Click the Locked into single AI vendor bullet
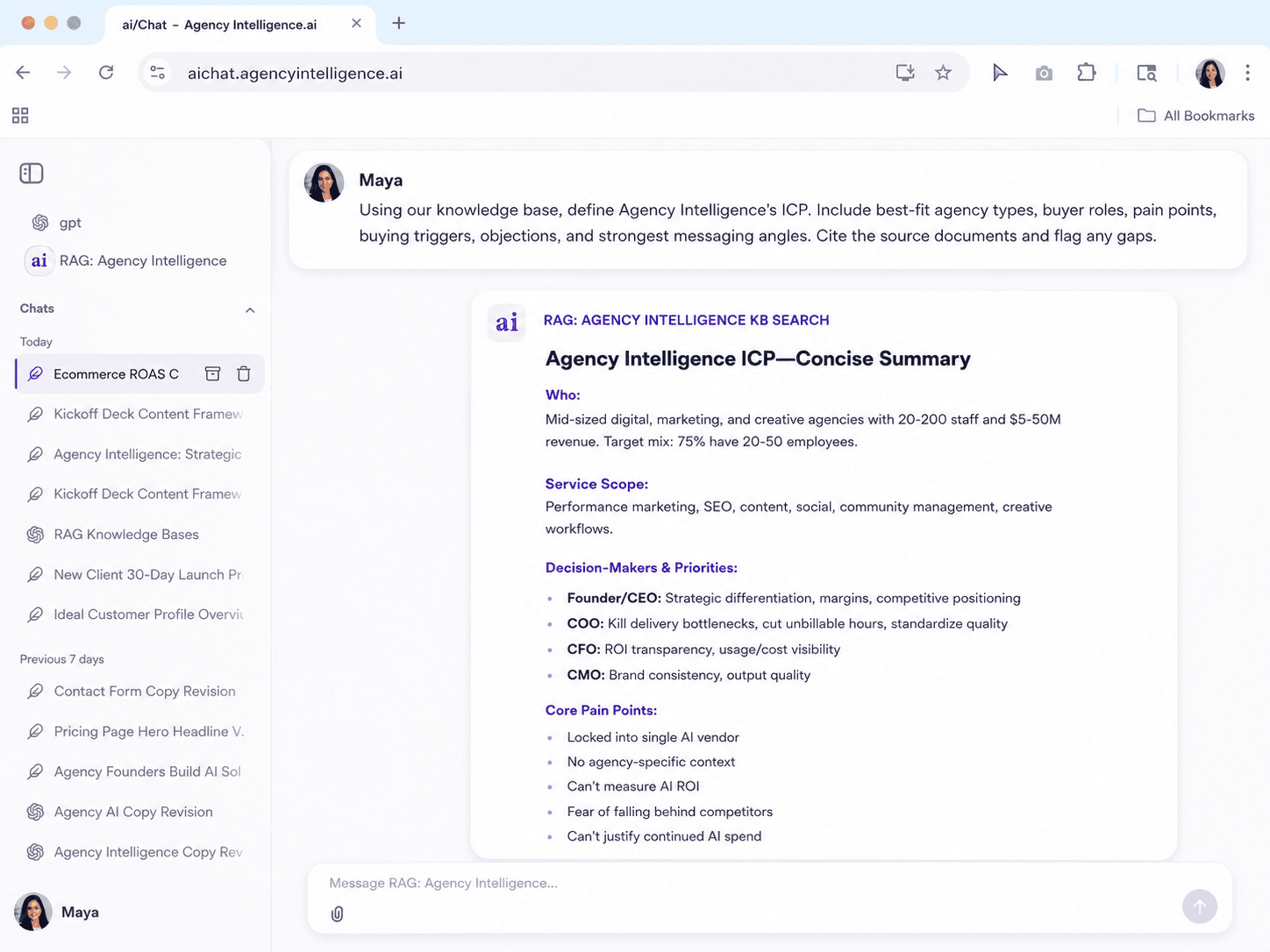Image resolution: width=1270 pixels, height=952 pixels. (x=653, y=737)
